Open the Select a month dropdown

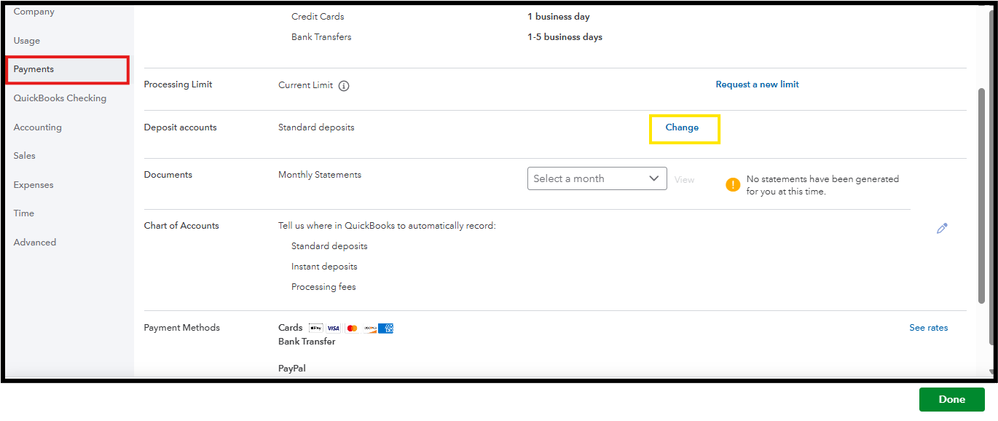(597, 178)
